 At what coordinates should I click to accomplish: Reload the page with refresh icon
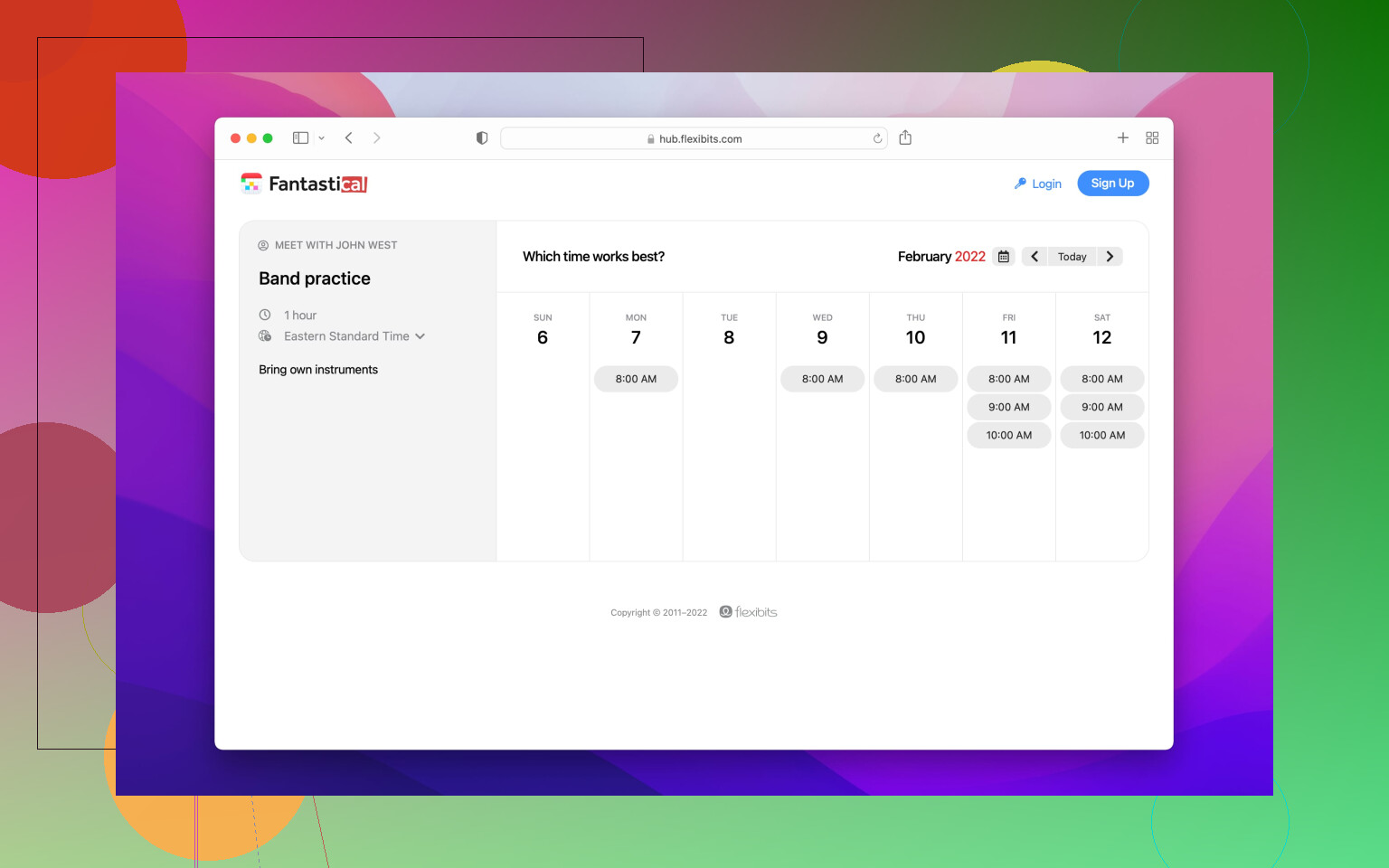coord(877,138)
